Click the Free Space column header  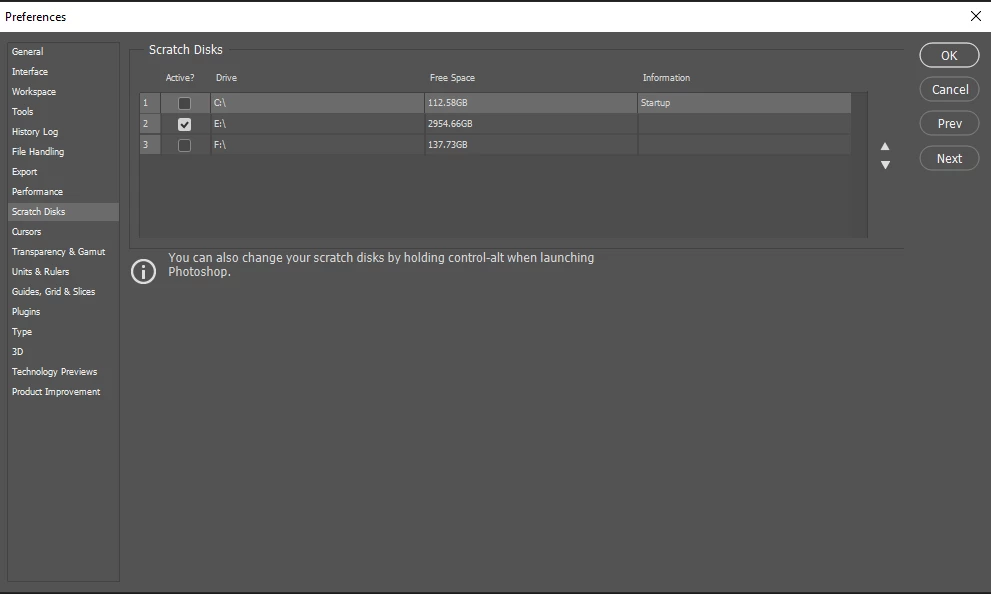coord(452,78)
